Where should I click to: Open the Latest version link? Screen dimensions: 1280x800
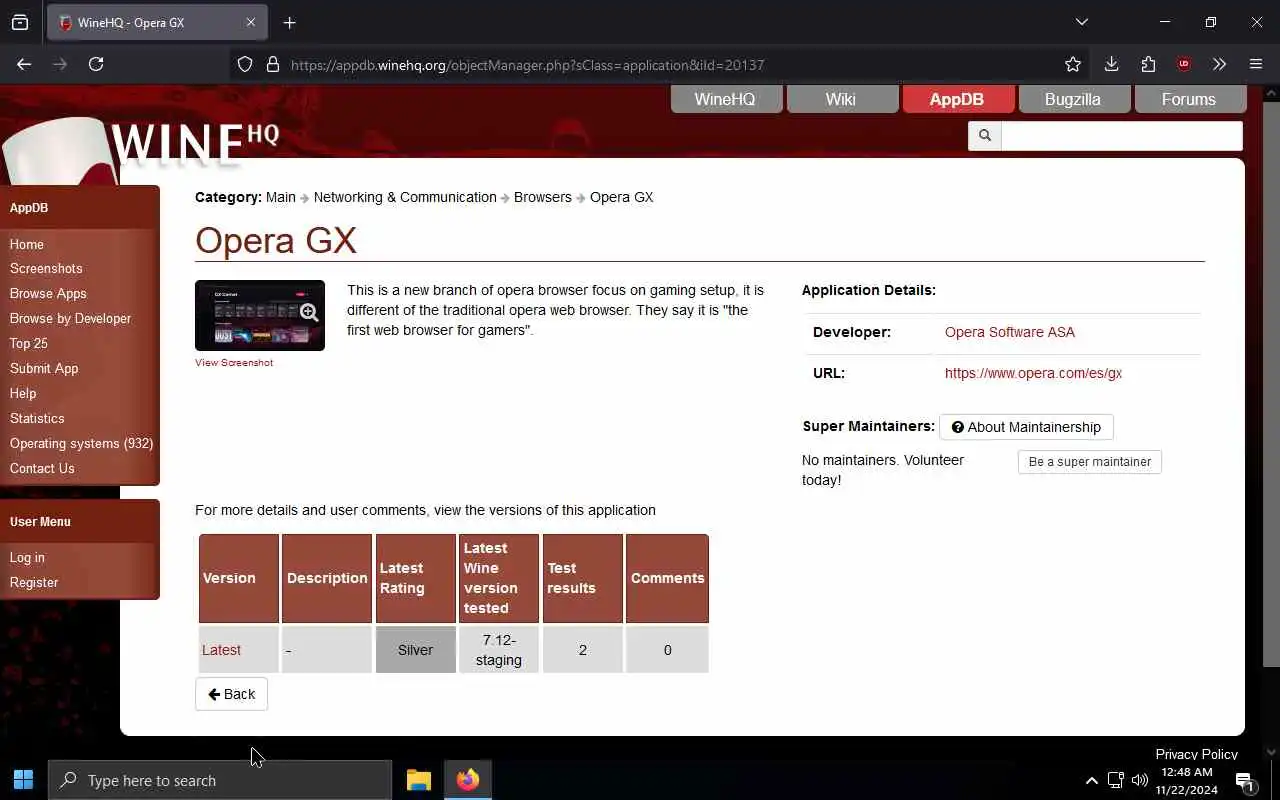click(x=221, y=650)
